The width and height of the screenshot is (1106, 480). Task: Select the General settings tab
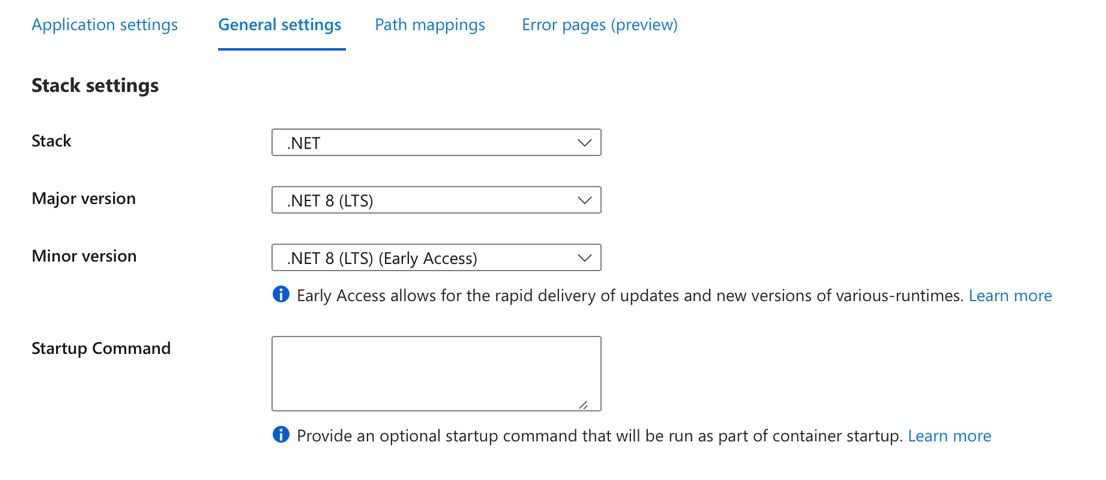click(279, 25)
